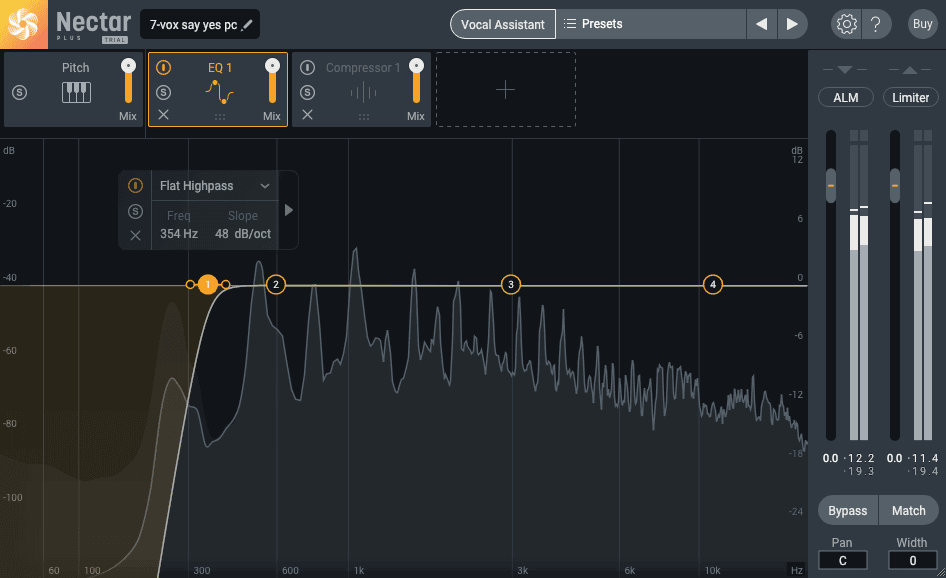Click left bandwidth handle of node 1
Viewport: 946px width, 578px height.
tap(190, 284)
